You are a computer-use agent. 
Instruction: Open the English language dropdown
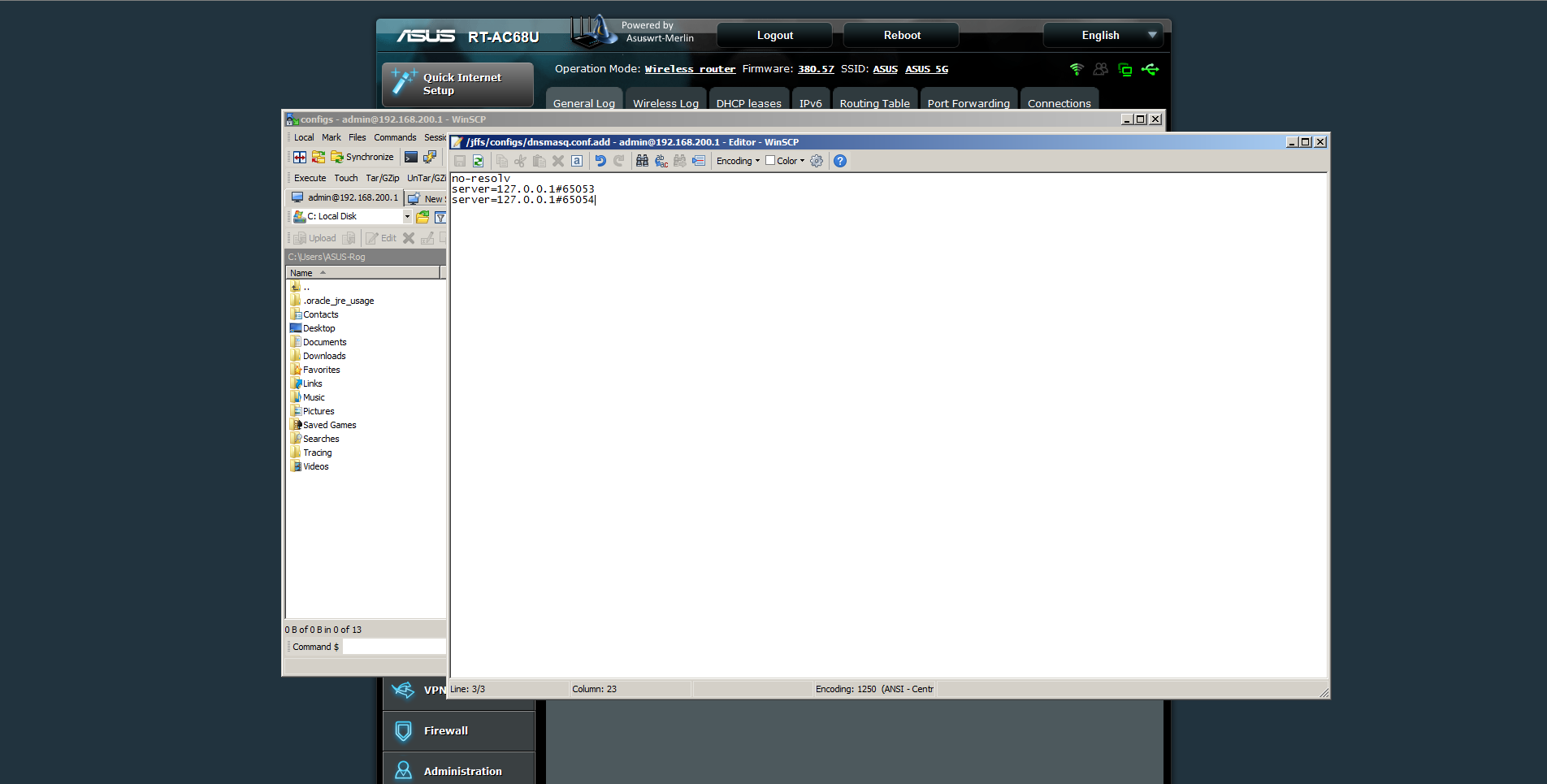(x=1103, y=35)
